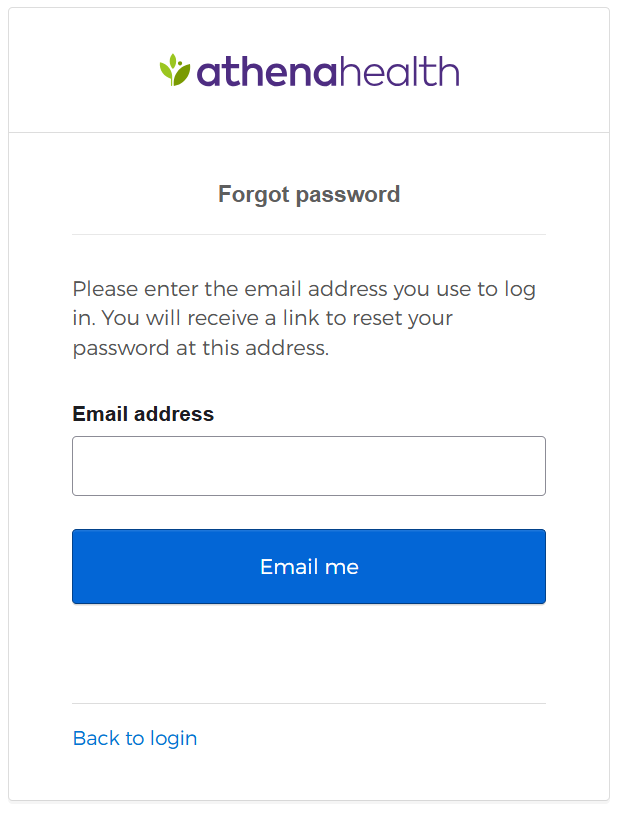This screenshot has width=624, height=814.
Task: Click the Forgot password heading
Action: pos(309,194)
